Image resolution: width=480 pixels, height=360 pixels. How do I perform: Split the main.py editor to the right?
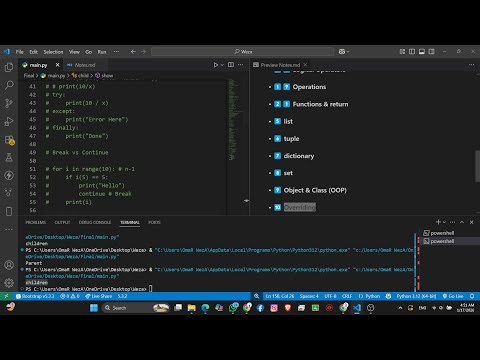[x=231, y=65]
